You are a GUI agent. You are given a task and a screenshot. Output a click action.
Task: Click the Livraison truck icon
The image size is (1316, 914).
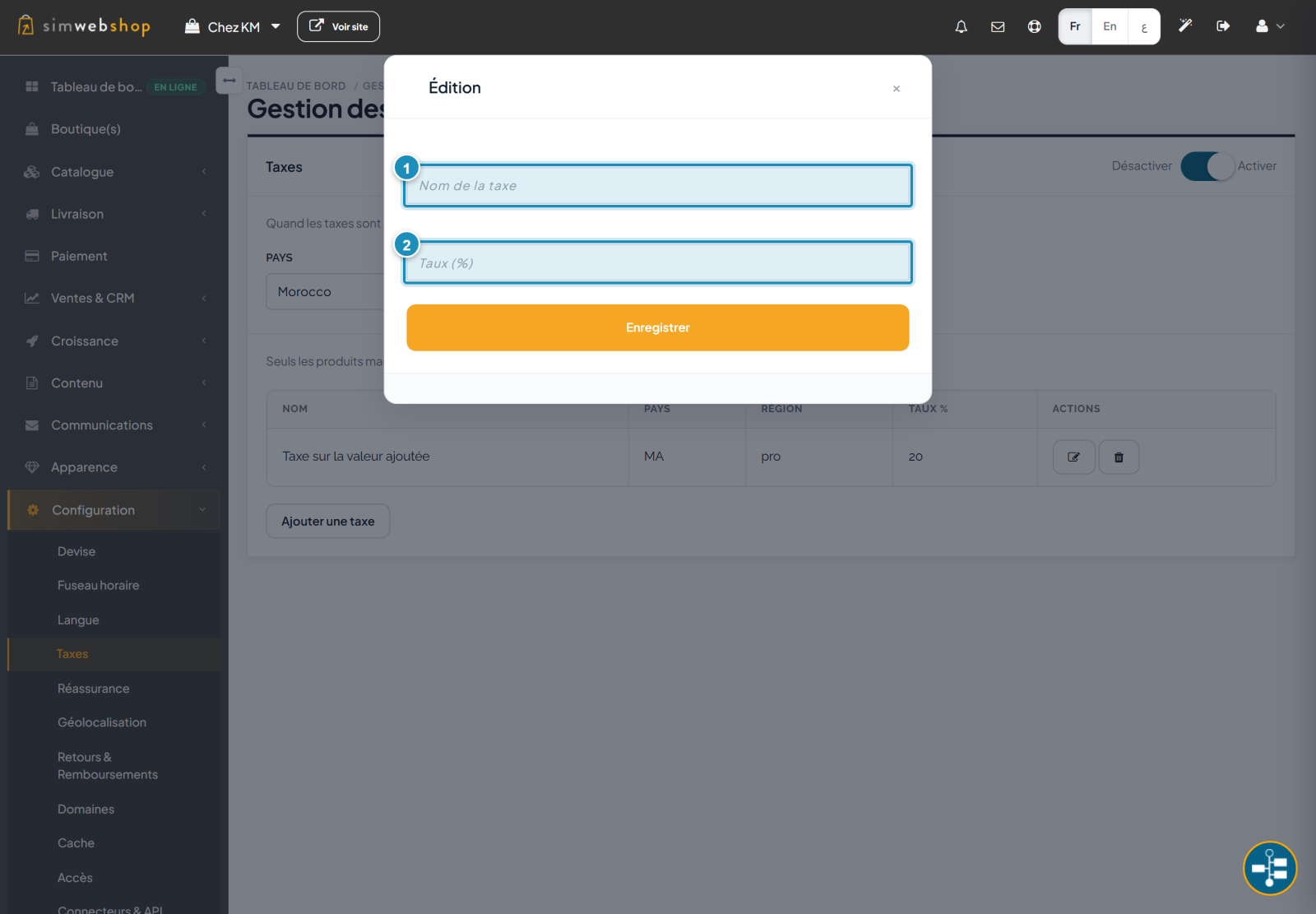pyautogui.click(x=32, y=214)
